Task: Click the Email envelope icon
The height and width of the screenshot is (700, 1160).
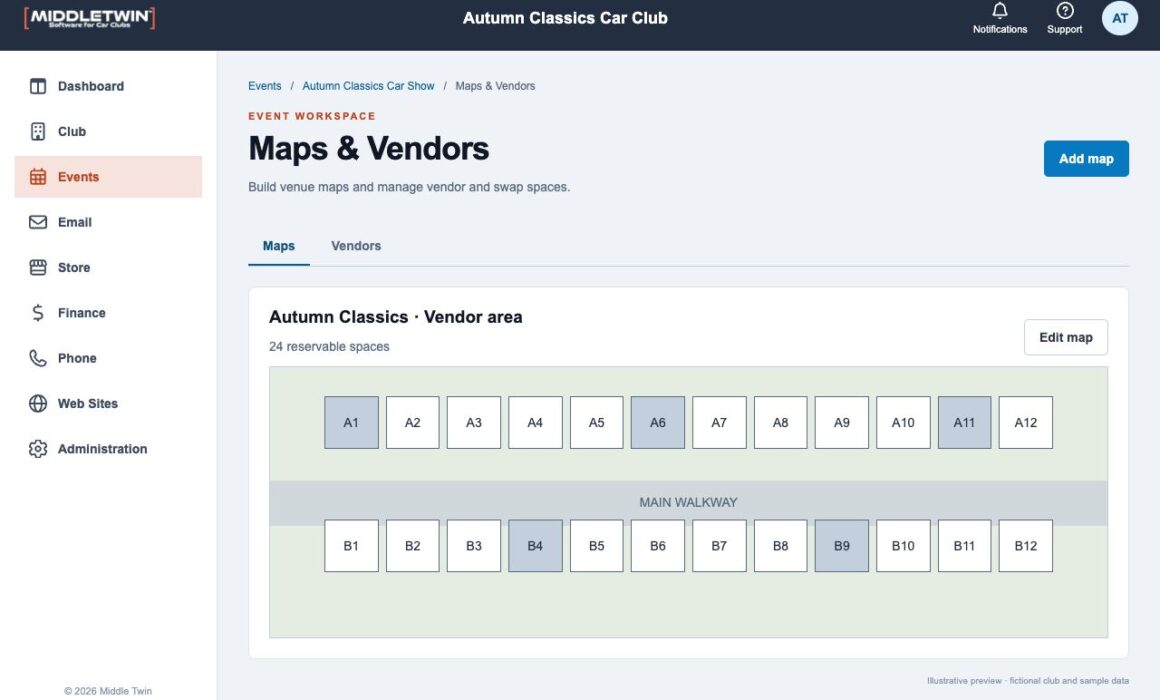Action: pos(38,222)
